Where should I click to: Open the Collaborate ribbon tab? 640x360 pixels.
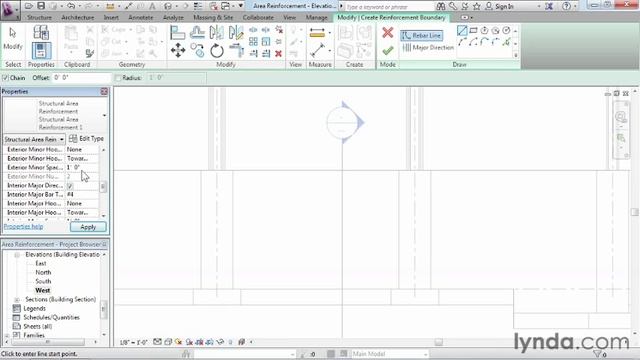(x=258, y=18)
